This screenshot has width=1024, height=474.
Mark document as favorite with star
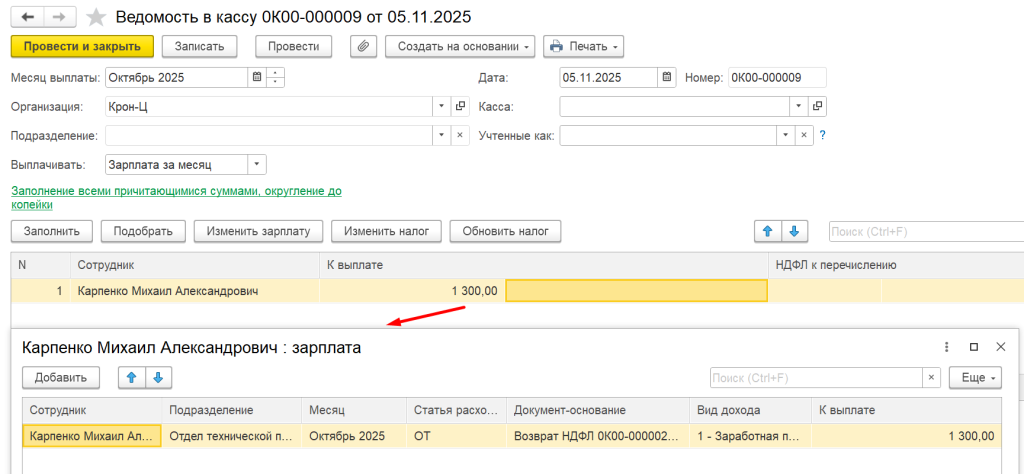(x=96, y=17)
